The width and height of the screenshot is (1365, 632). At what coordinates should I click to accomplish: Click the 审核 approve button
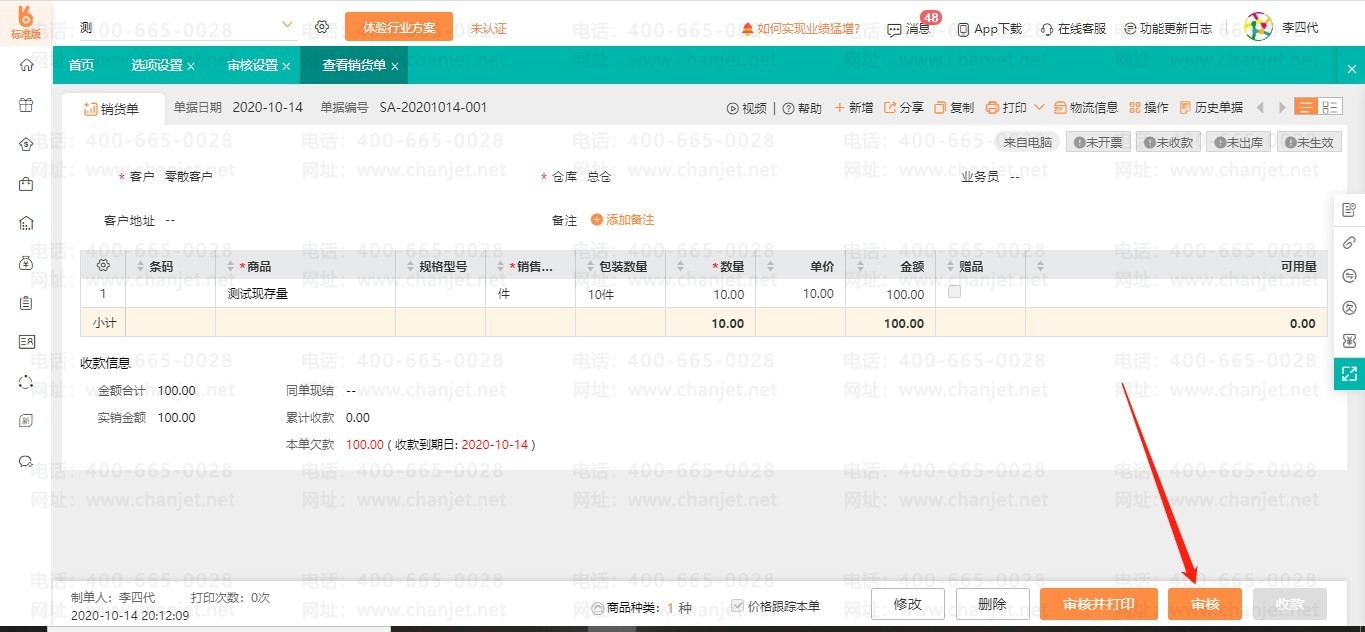coord(1204,605)
